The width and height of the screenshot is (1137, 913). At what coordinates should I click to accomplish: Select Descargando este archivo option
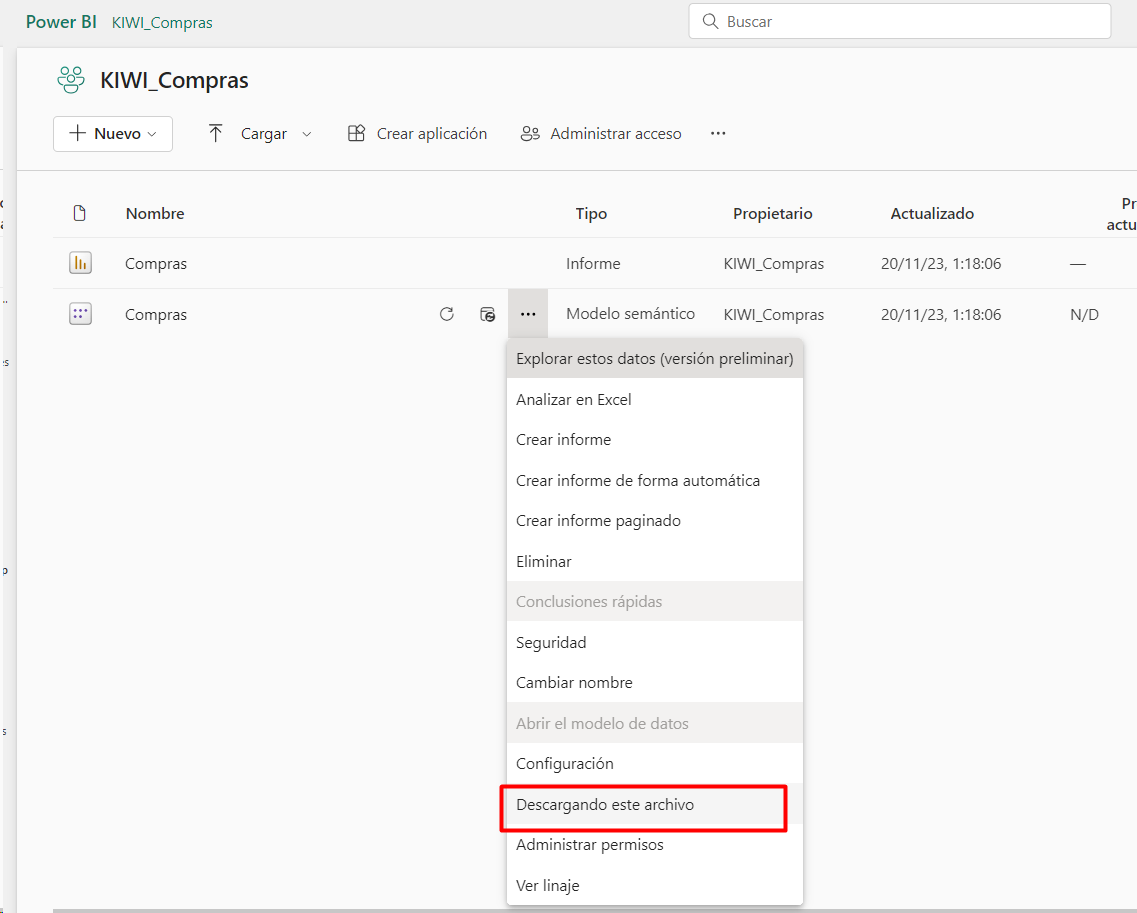pos(655,804)
